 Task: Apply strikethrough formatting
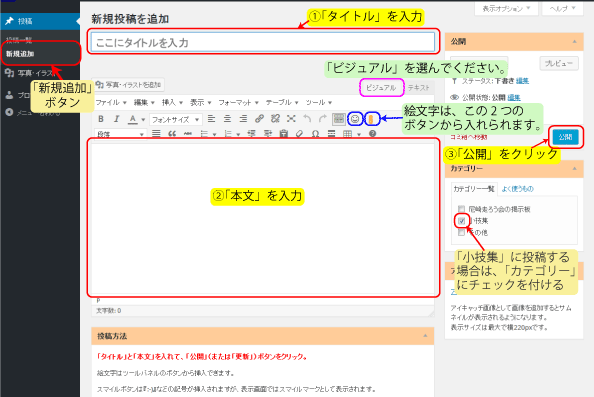[x=188, y=133]
